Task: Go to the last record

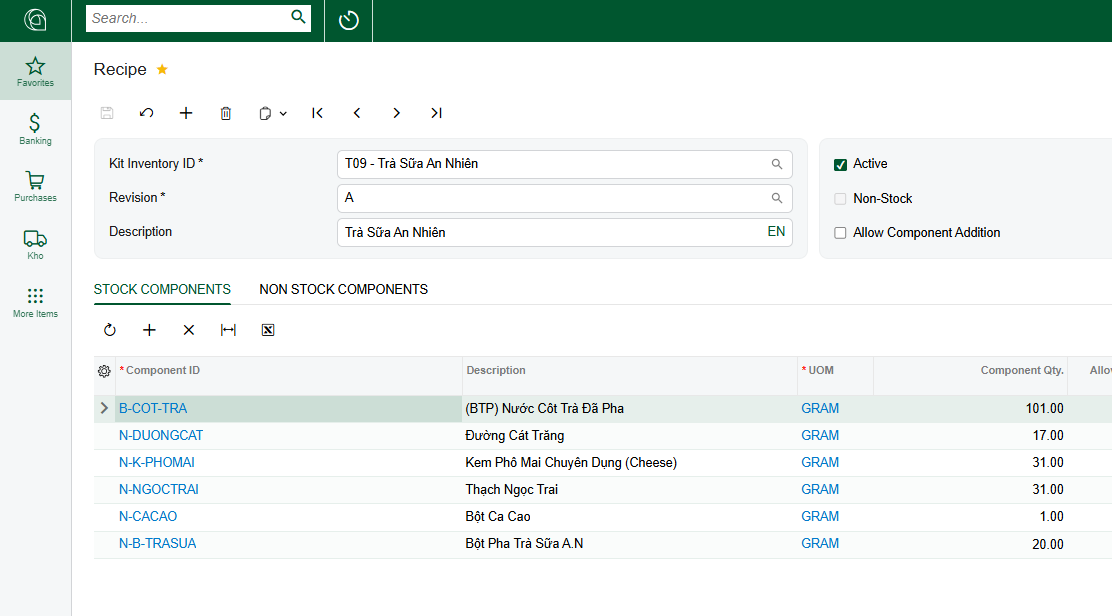Action: pyautogui.click(x=436, y=113)
